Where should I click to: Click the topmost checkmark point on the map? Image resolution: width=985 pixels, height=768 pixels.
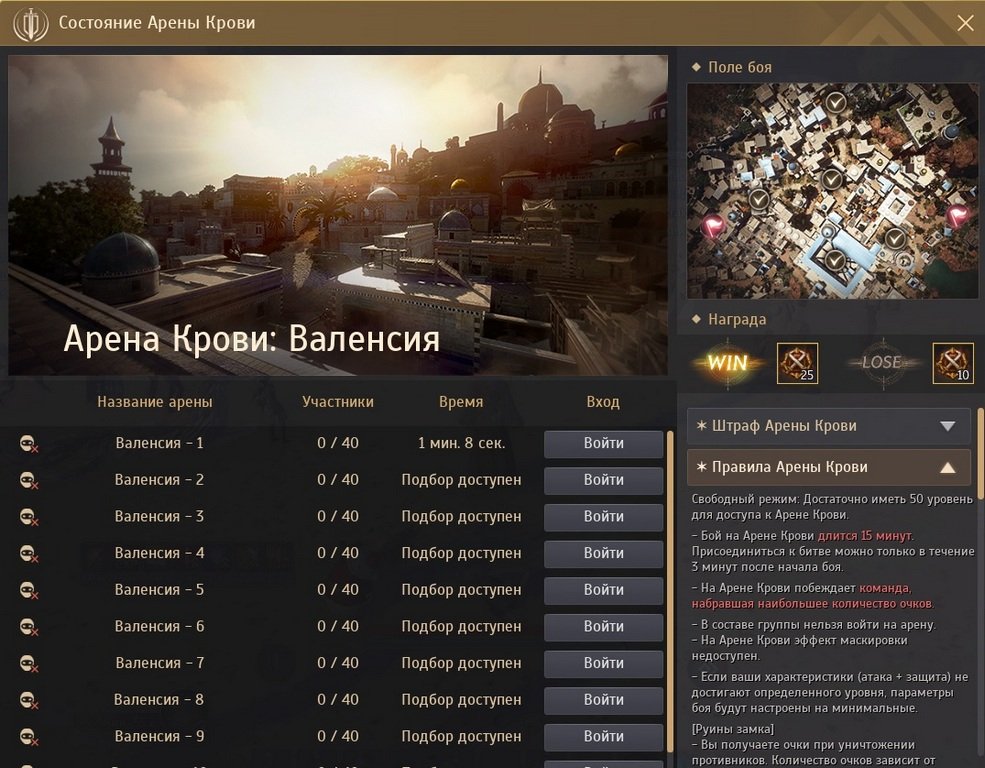tap(835, 102)
